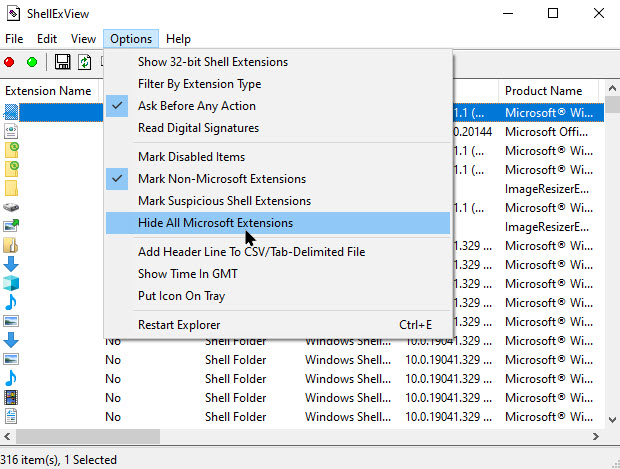The height and width of the screenshot is (469, 620).
Task: Toggle Ask Before Any Action option
Action: click(x=278, y=106)
